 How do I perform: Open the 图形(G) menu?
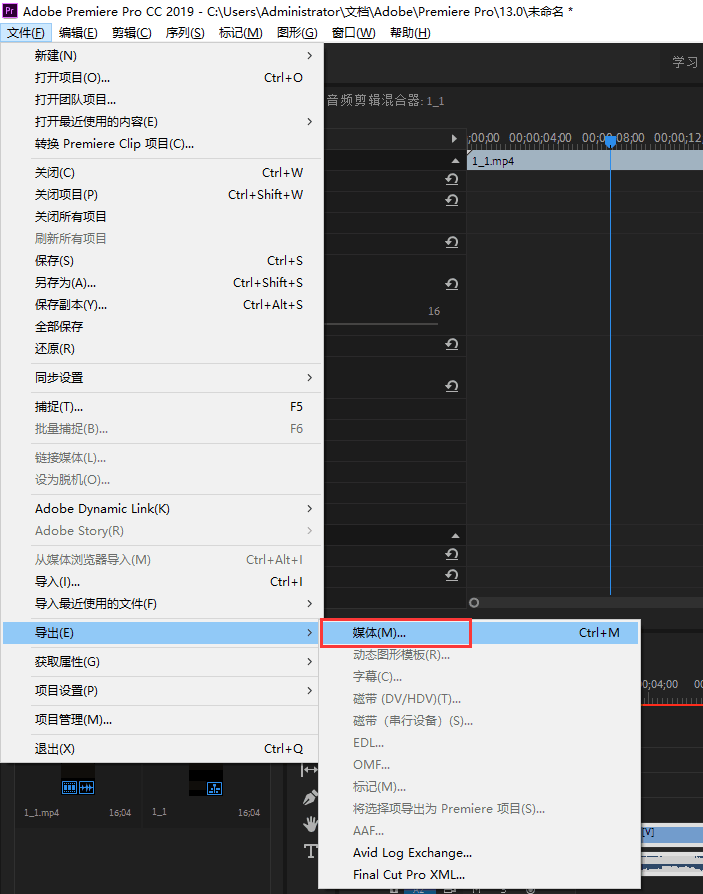click(297, 32)
